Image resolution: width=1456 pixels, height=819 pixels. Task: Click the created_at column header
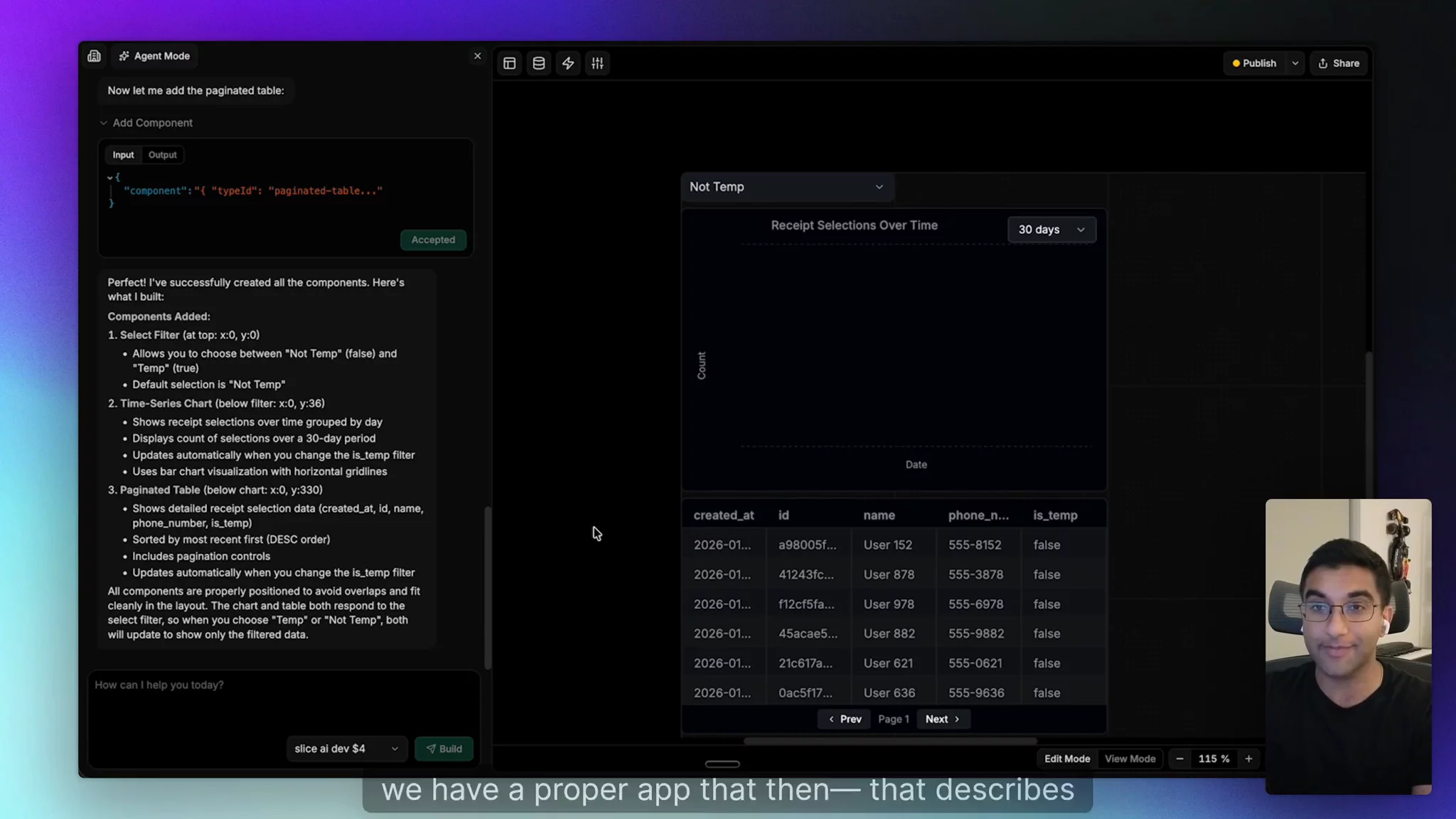point(724,515)
